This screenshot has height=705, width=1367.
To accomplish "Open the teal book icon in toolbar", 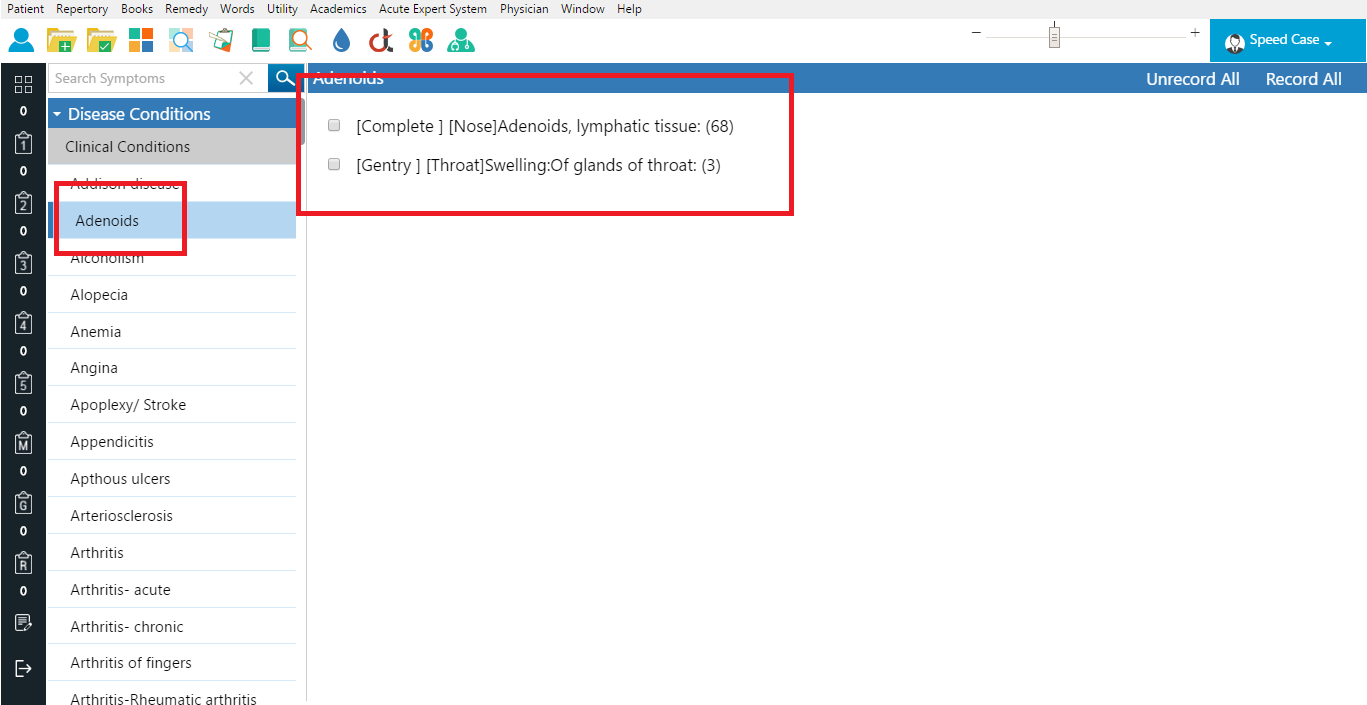I will (x=261, y=40).
